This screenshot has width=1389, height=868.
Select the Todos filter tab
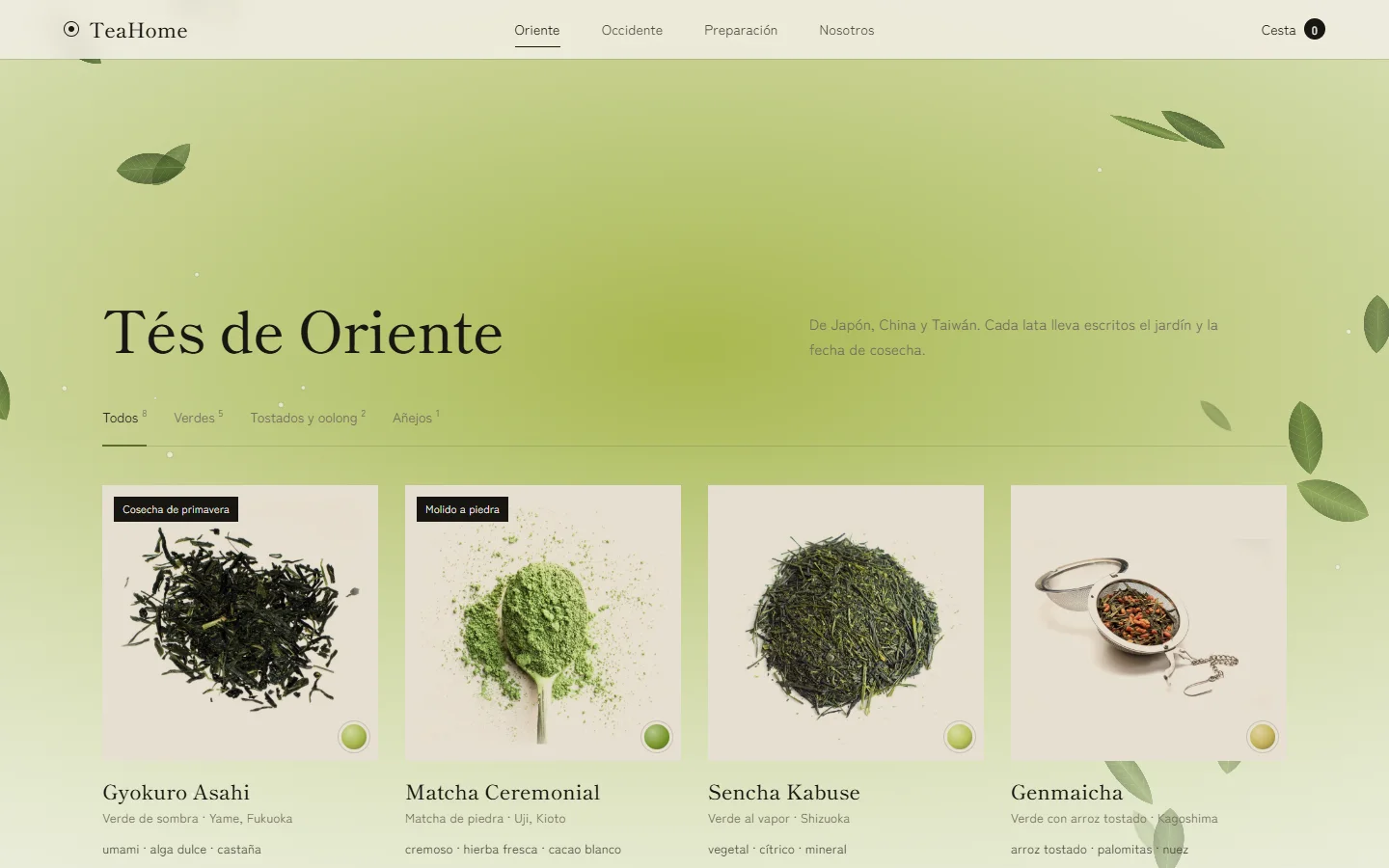[x=124, y=418]
